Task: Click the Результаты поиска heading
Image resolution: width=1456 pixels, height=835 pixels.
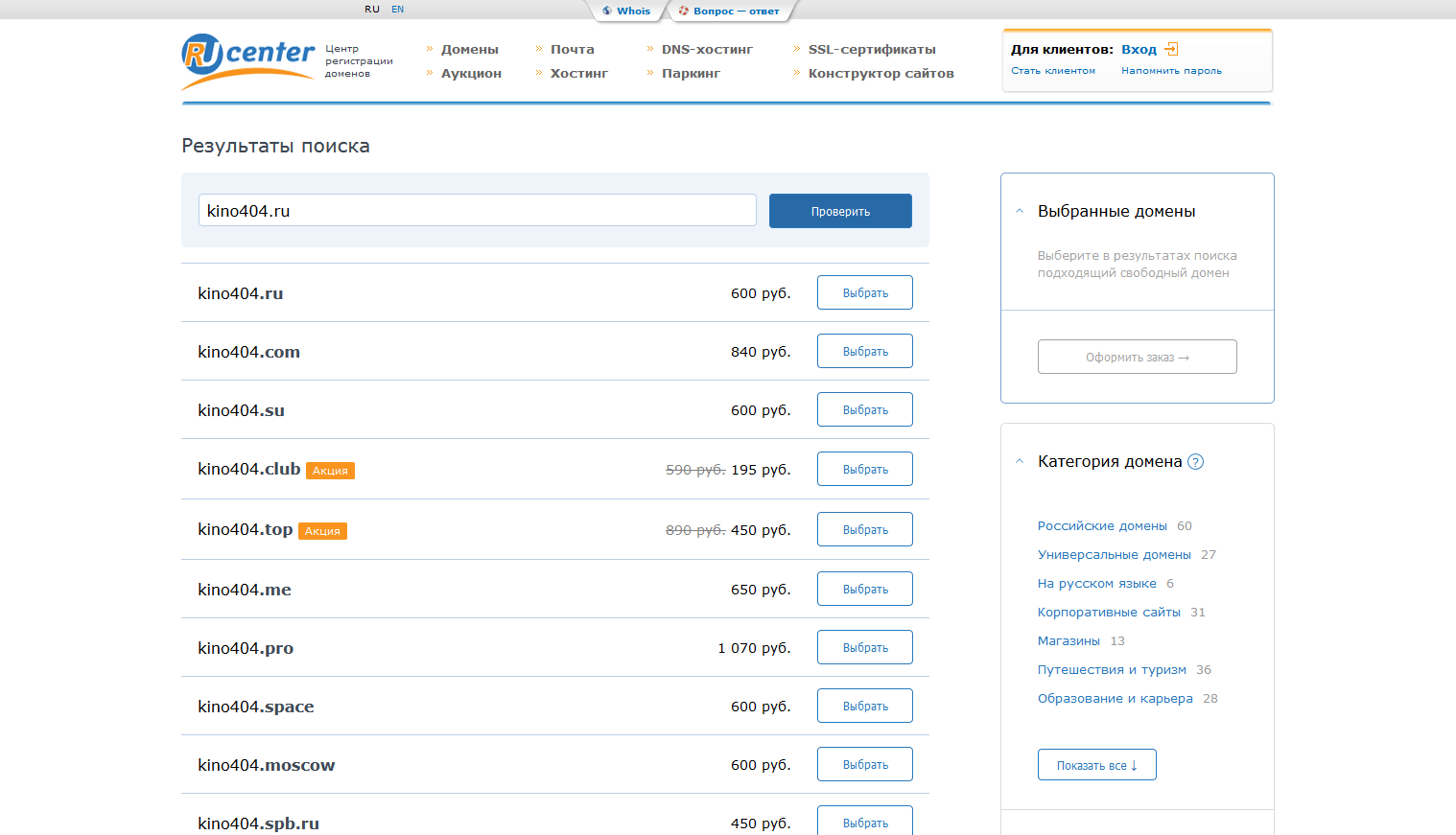Action: coord(276,146)
